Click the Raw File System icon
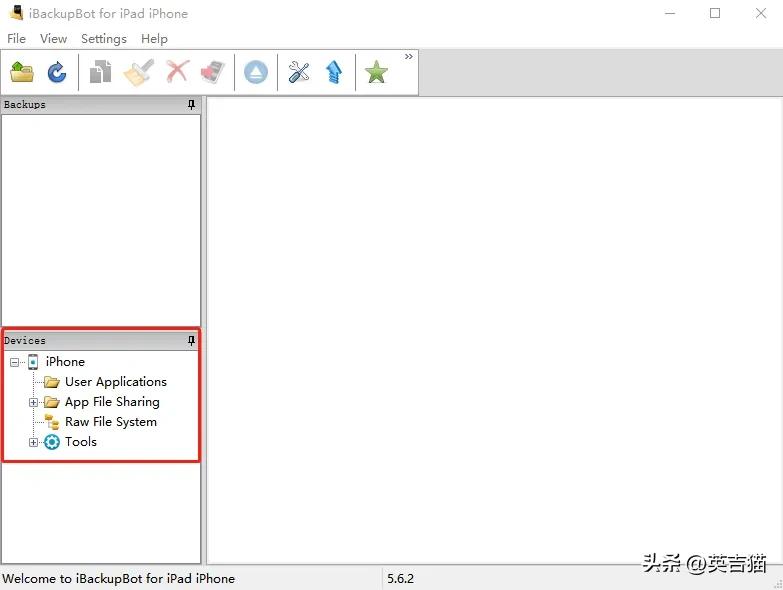The image size is (783, 590). [x=52, y=422]
